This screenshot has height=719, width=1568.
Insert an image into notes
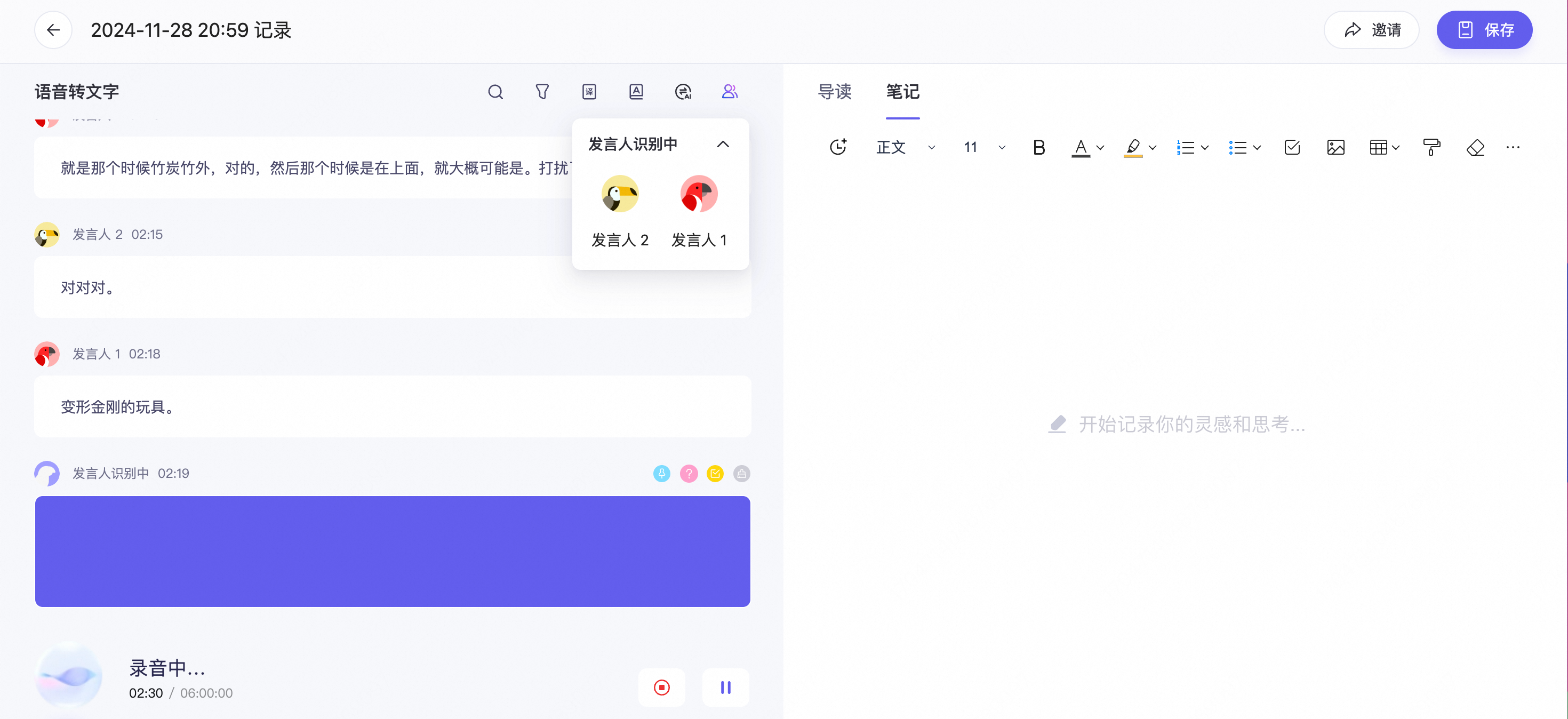click(x=1335, y=147)
